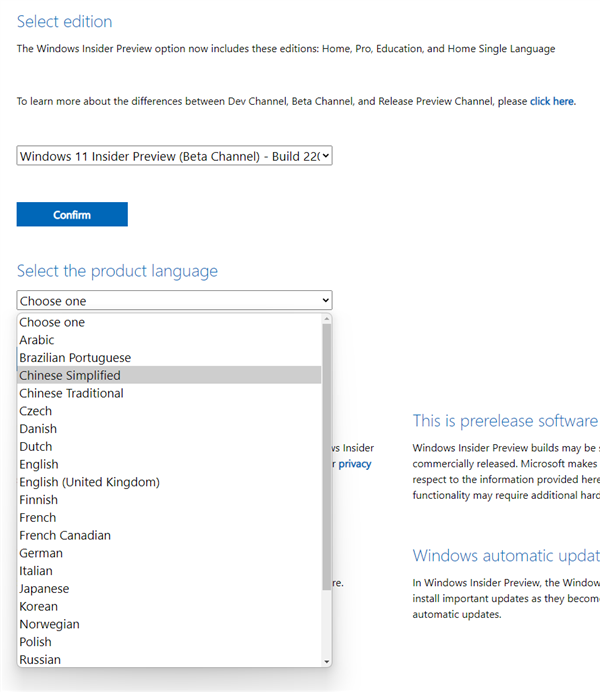Pick German as product language
Screen dimensions: 600x692
41,553
